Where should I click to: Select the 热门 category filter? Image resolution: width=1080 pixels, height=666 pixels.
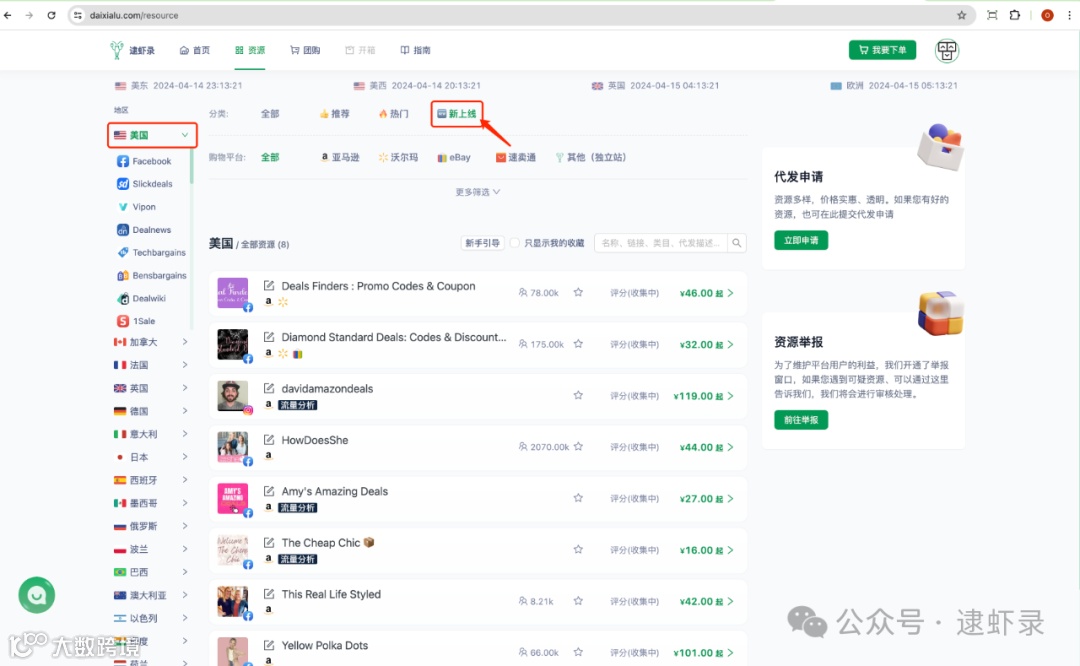coord(393,114)
